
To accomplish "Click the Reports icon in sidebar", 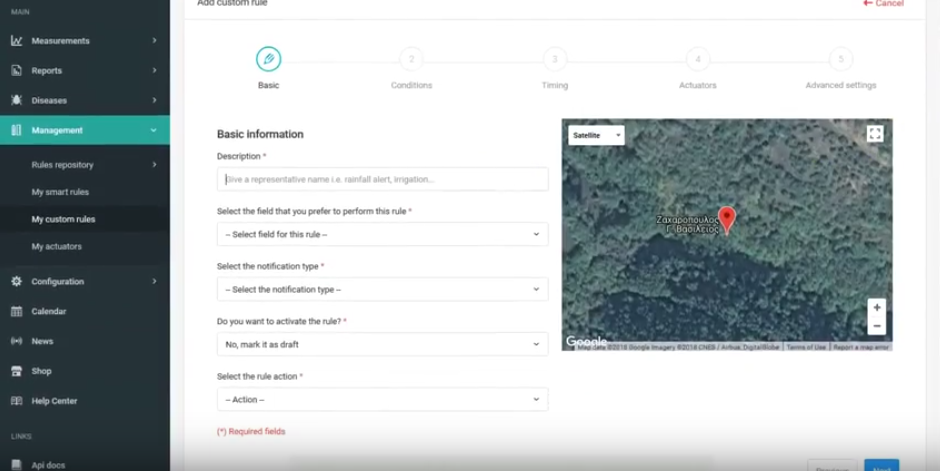I will coord(17,71).
